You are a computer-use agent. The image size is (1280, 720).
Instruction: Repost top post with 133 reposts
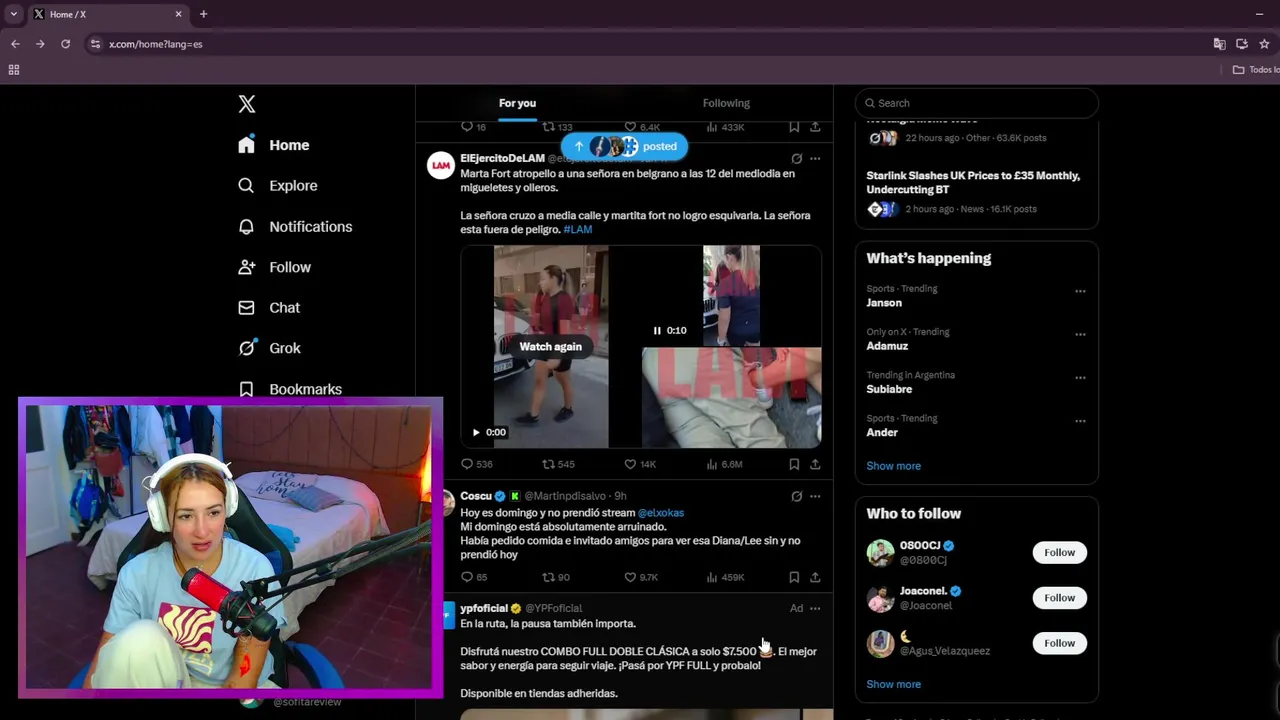[557, 127]
